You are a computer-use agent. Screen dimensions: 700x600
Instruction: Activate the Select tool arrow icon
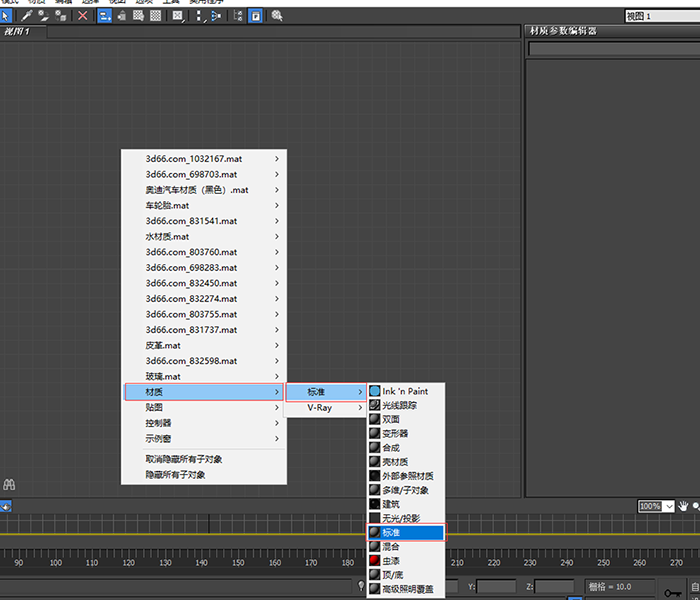pyautogui.click(x=5, y=16)
